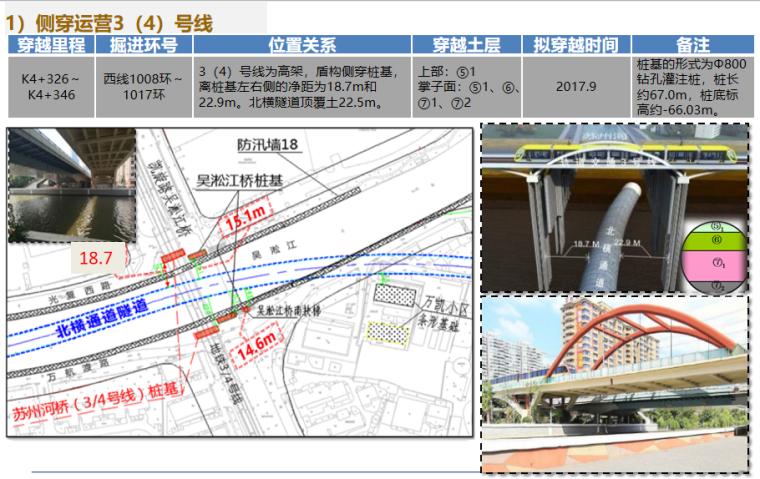760x479 pixels.
Task: Click the 18.7 distance label box
Action: point(96,258)
